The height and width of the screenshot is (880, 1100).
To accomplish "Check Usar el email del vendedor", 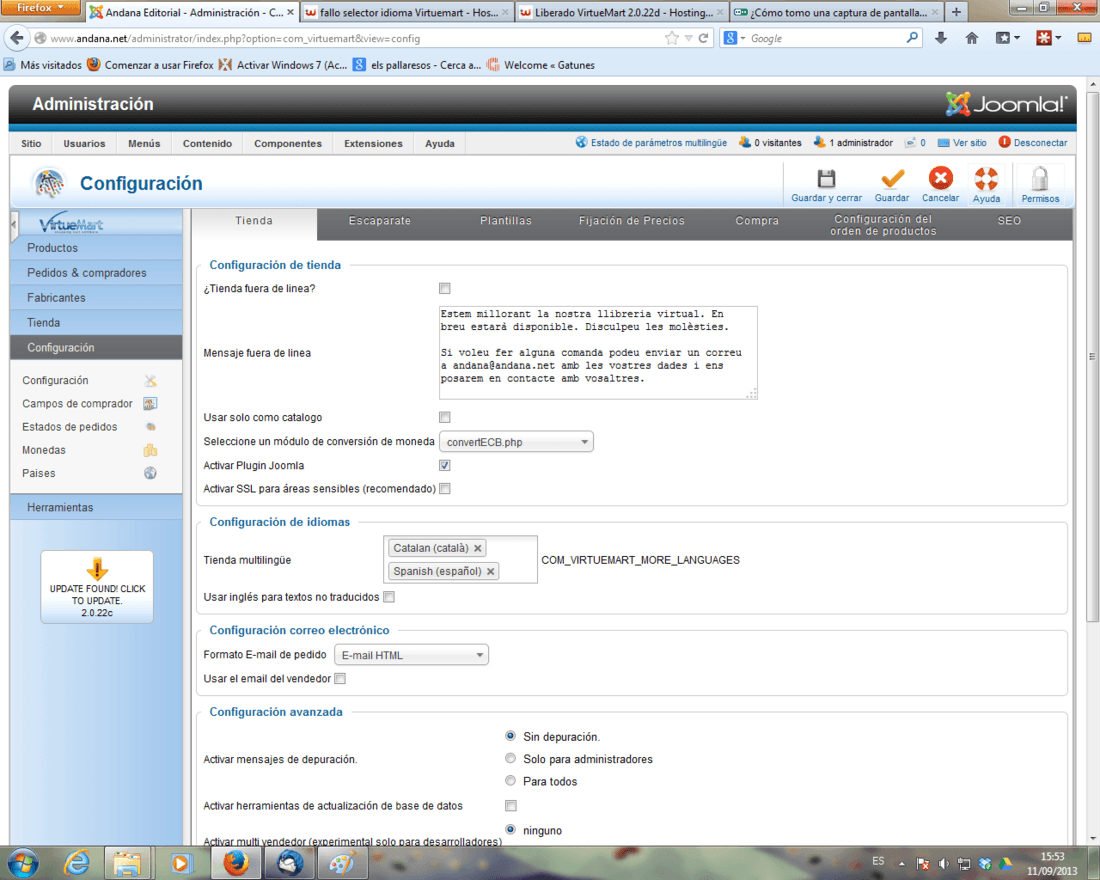I will coord(340,679).
